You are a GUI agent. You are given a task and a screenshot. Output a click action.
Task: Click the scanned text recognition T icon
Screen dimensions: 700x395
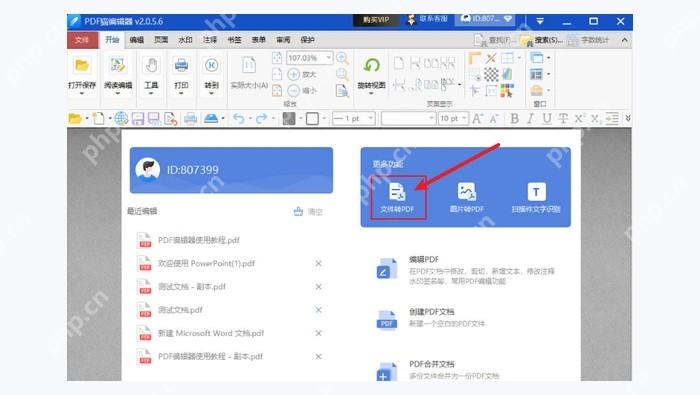click(536, 192)
